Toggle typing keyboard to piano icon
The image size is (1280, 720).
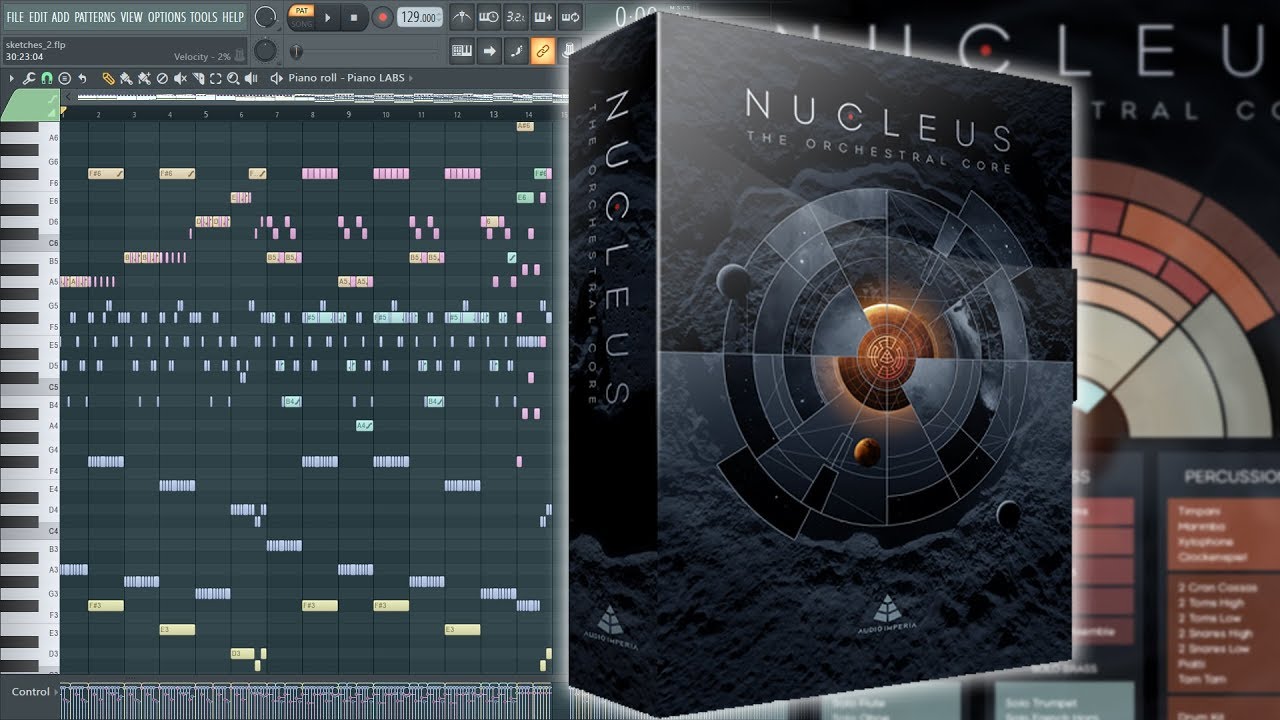pyautogui.click(x=462, y=51)
